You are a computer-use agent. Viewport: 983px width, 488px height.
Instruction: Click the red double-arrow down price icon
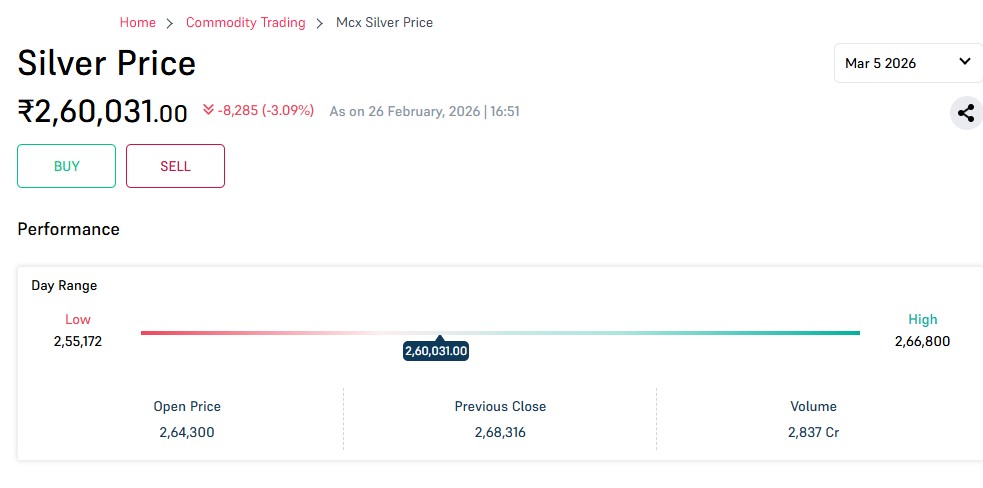[208, 110]
